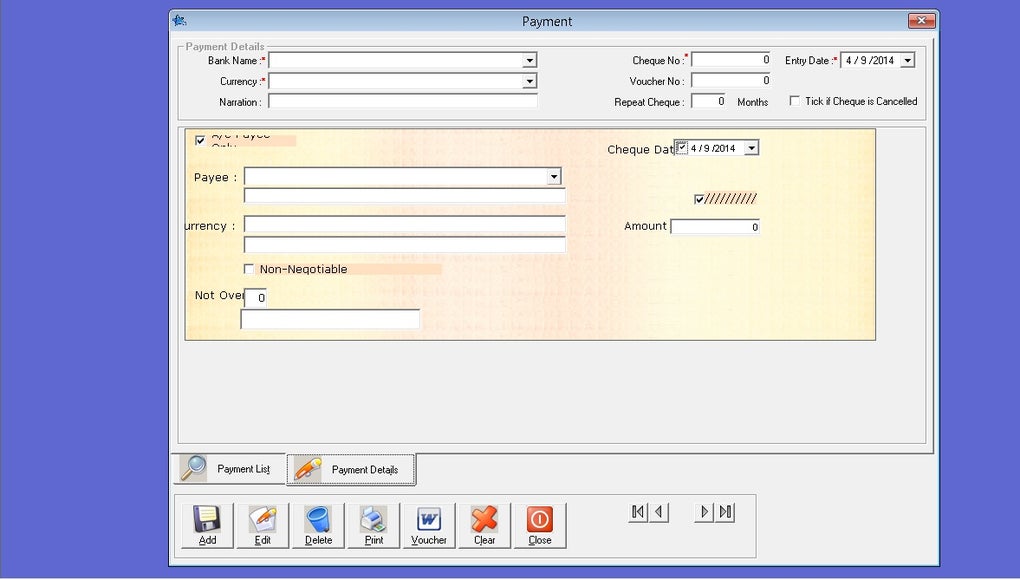Image resolution: width=1020 pixels, height=580 pixels.
Task: Jump to first record navigation arrow
Action: coord(638,512)
